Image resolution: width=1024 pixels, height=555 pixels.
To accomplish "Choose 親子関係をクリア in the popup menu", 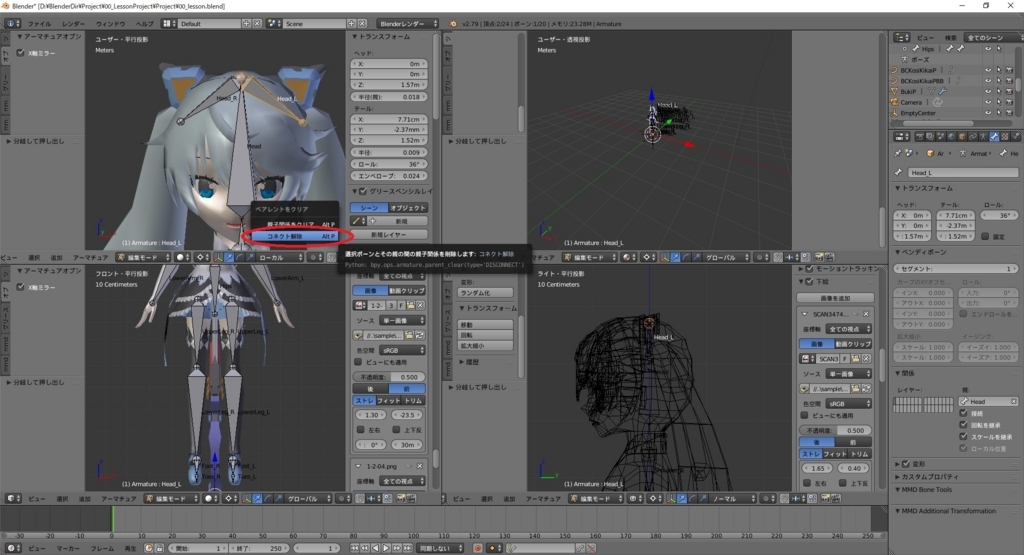I will [295, 224].
